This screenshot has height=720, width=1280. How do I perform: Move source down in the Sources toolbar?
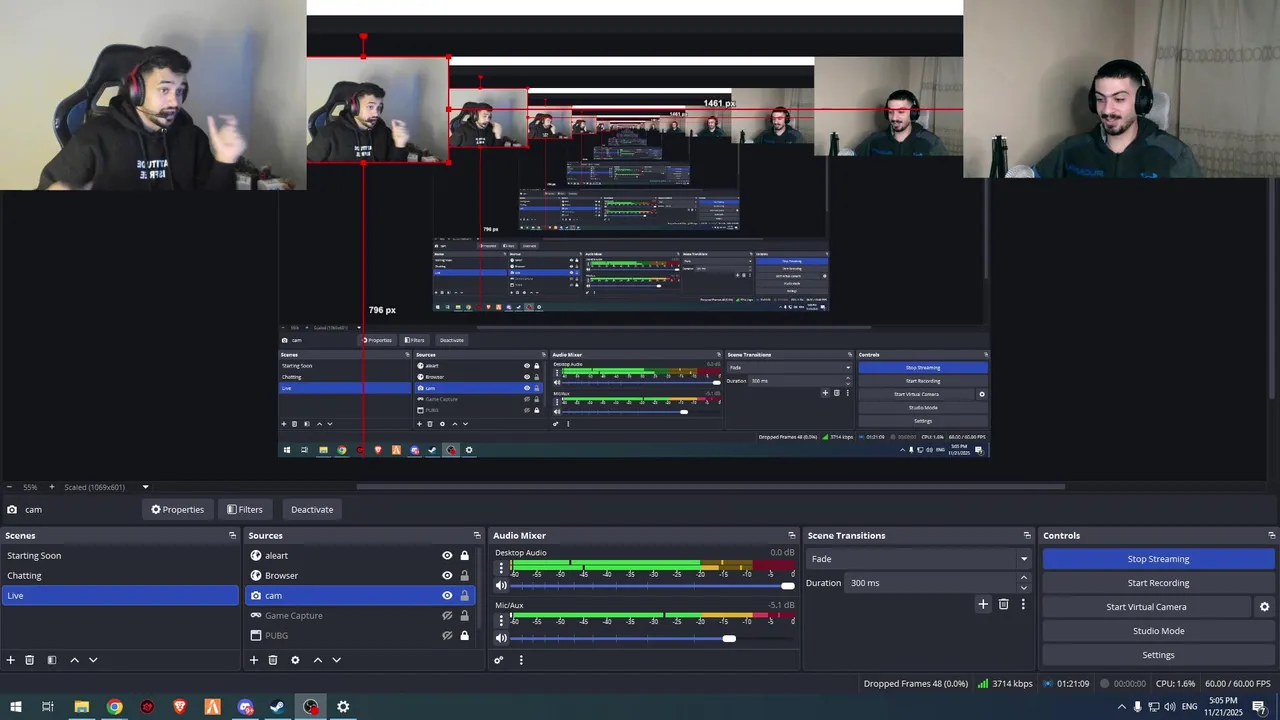[336, 660]
